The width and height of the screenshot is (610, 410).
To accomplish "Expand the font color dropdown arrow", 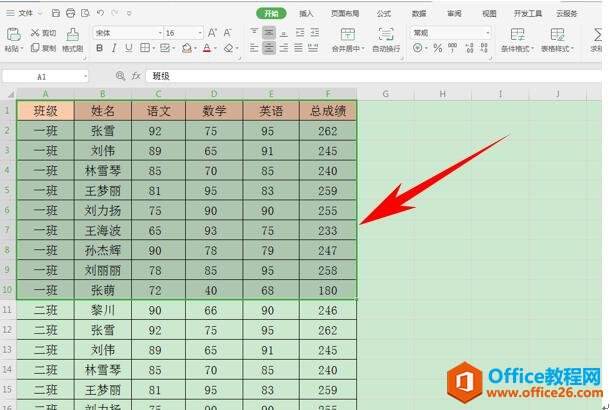I will tap(215, 49).
